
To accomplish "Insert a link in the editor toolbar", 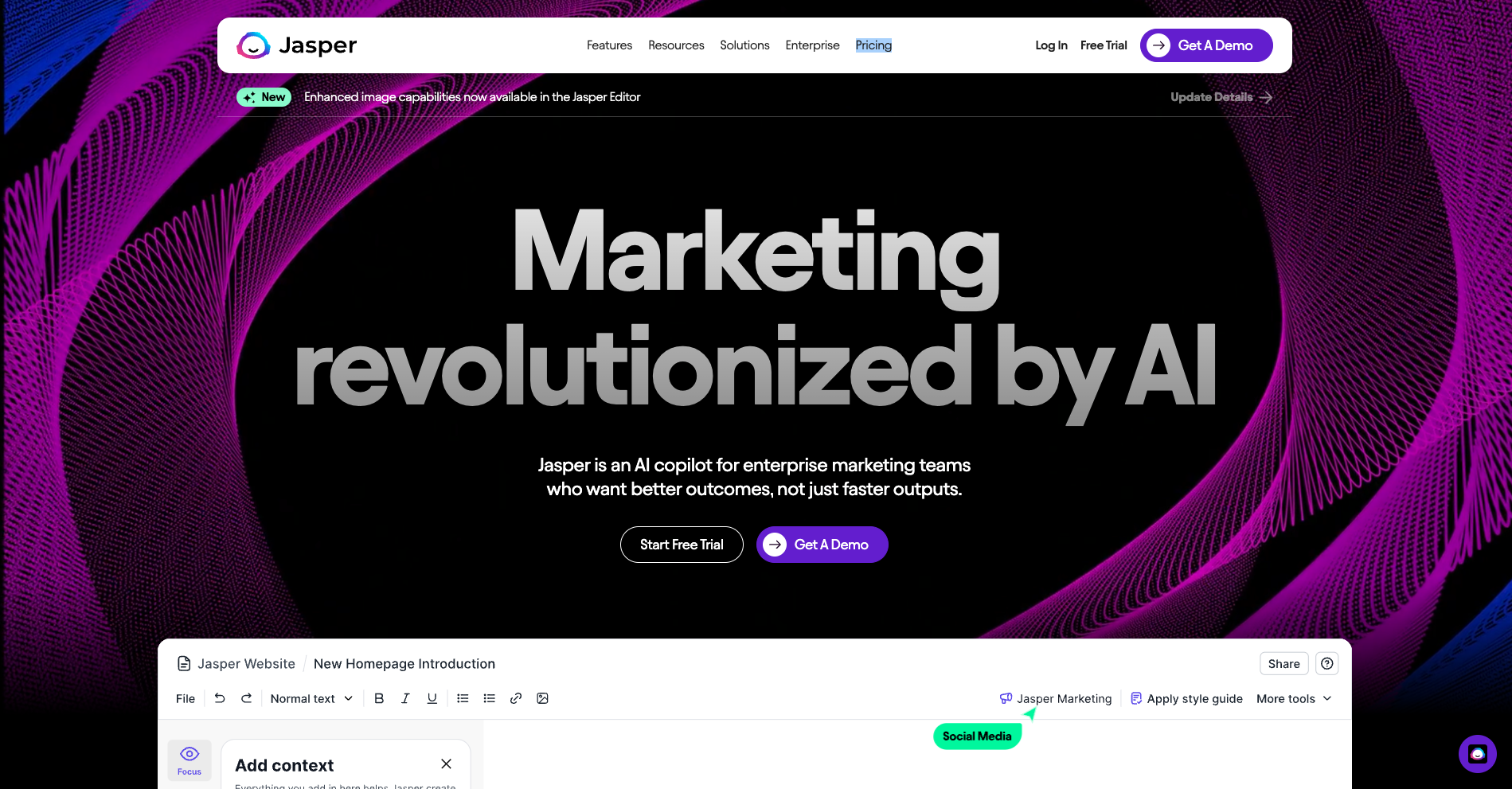I will coord(516,698).
